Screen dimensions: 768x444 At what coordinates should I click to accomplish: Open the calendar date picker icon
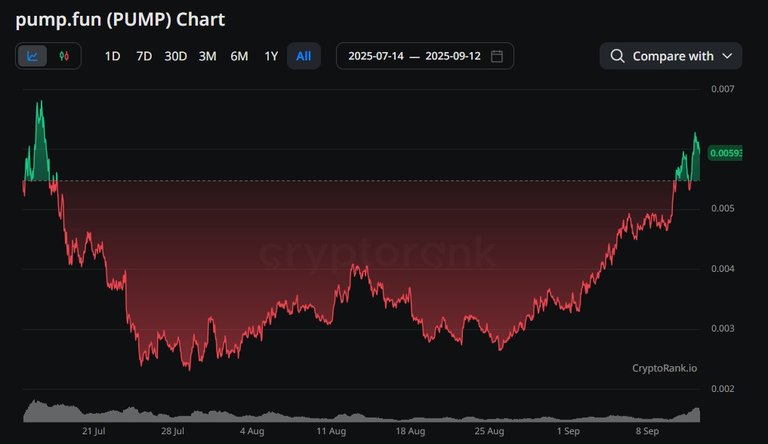tap(497, 56)
